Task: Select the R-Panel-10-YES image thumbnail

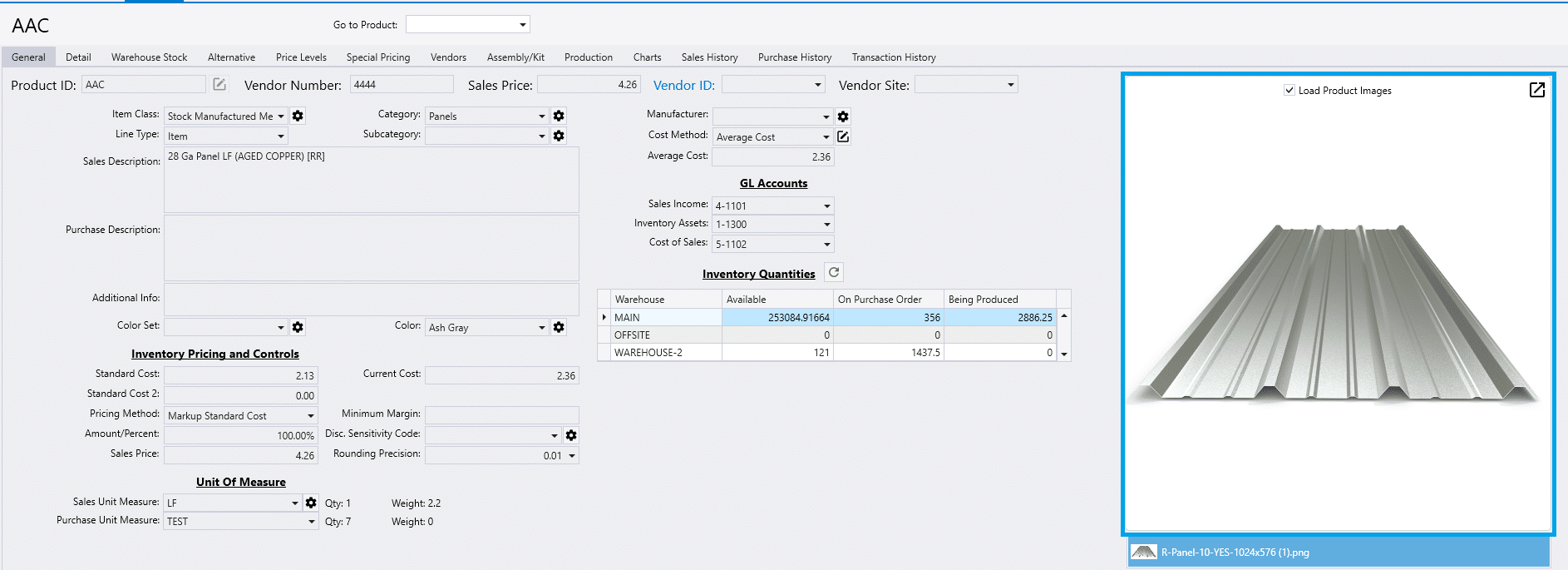Action: tap(1339, 552)
